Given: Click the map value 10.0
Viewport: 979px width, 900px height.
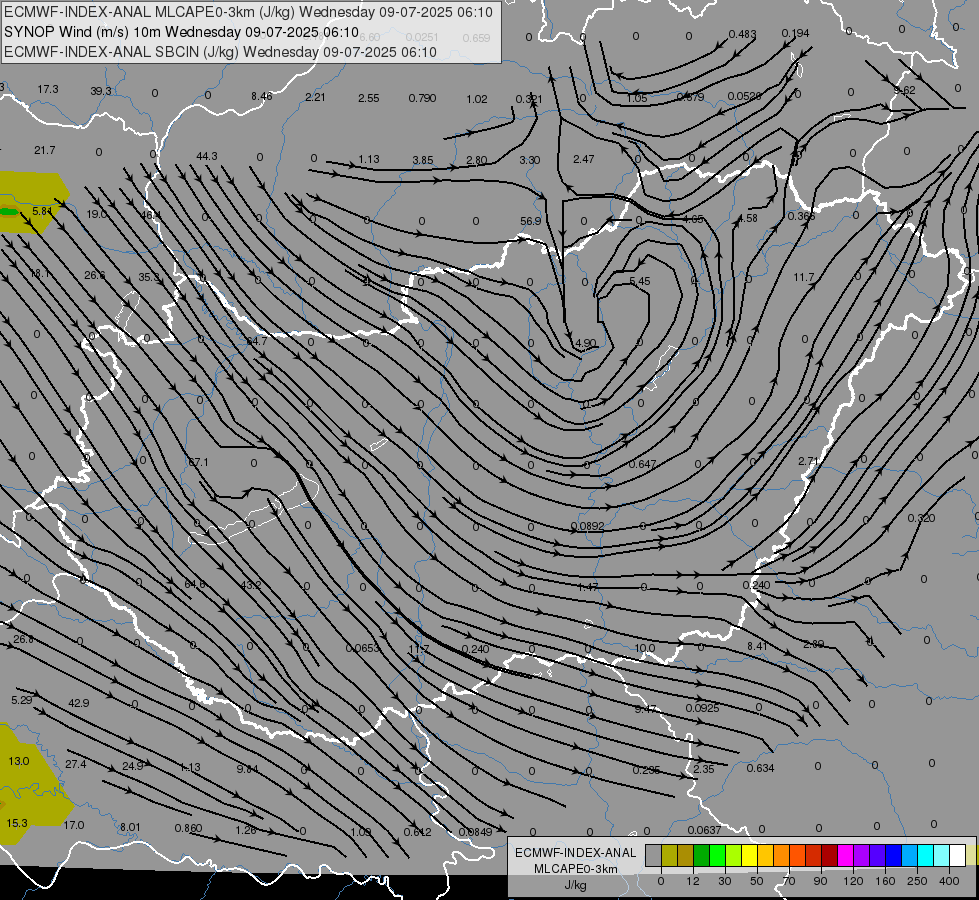Looking at the screenshot, I should [x=644, y=648].
